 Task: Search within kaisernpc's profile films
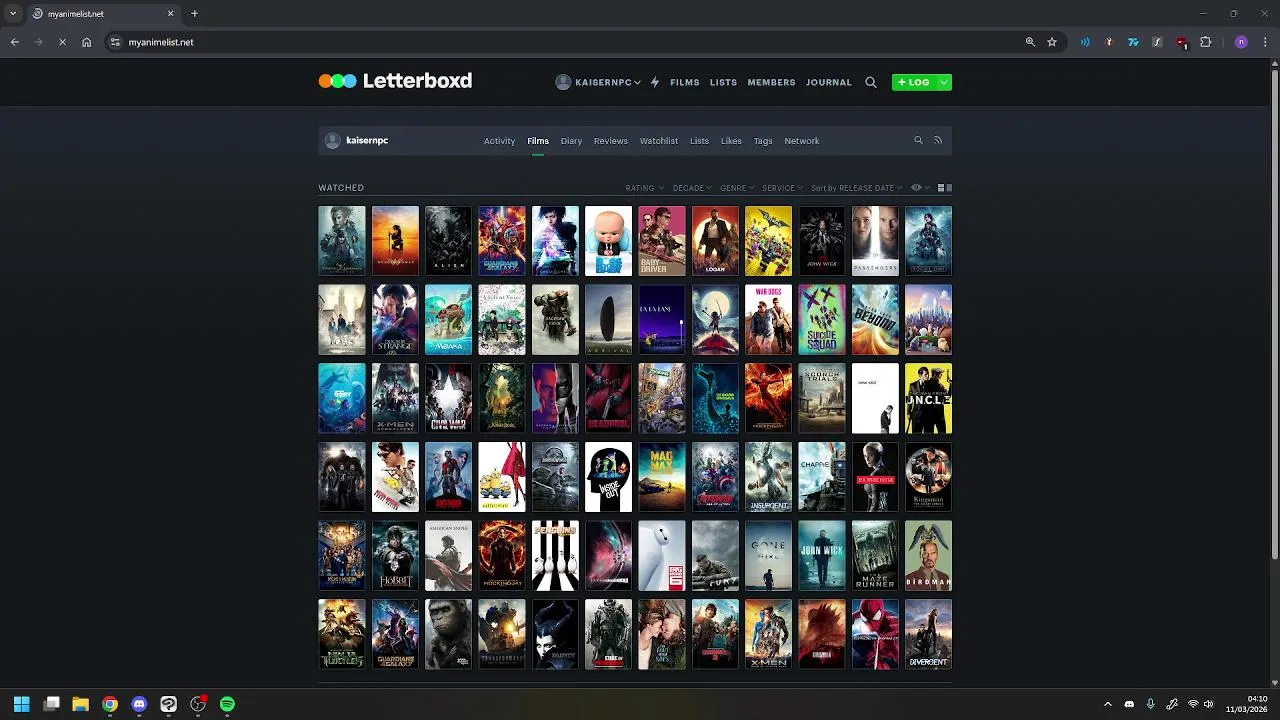pyautogui.click(x=918, y=140)
